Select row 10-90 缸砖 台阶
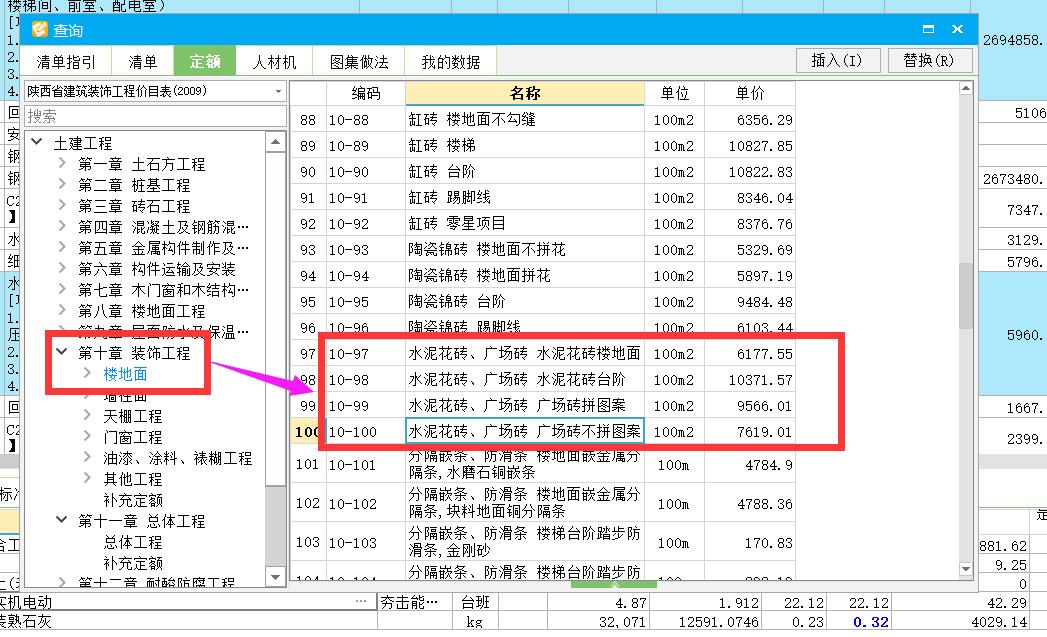1047x637 pixels. tap(543, 172)
